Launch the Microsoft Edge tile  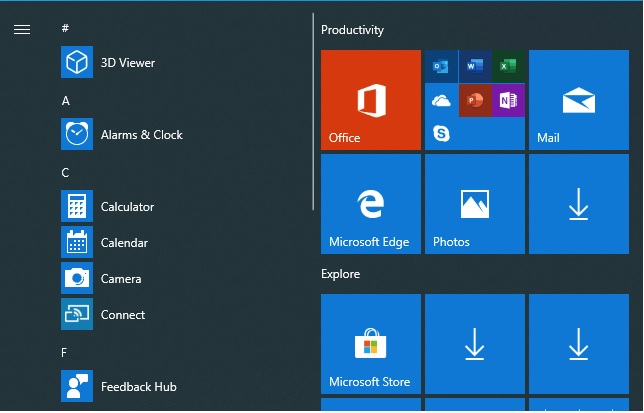(x=371, y=204)
